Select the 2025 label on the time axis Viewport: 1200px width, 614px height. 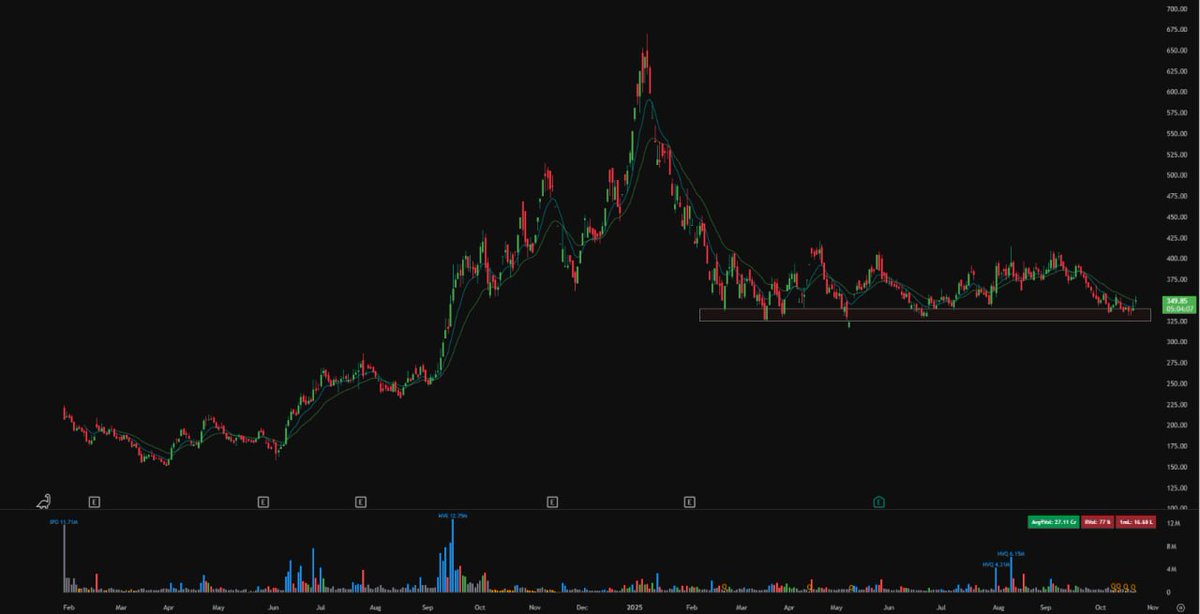[x=633, y=607]
